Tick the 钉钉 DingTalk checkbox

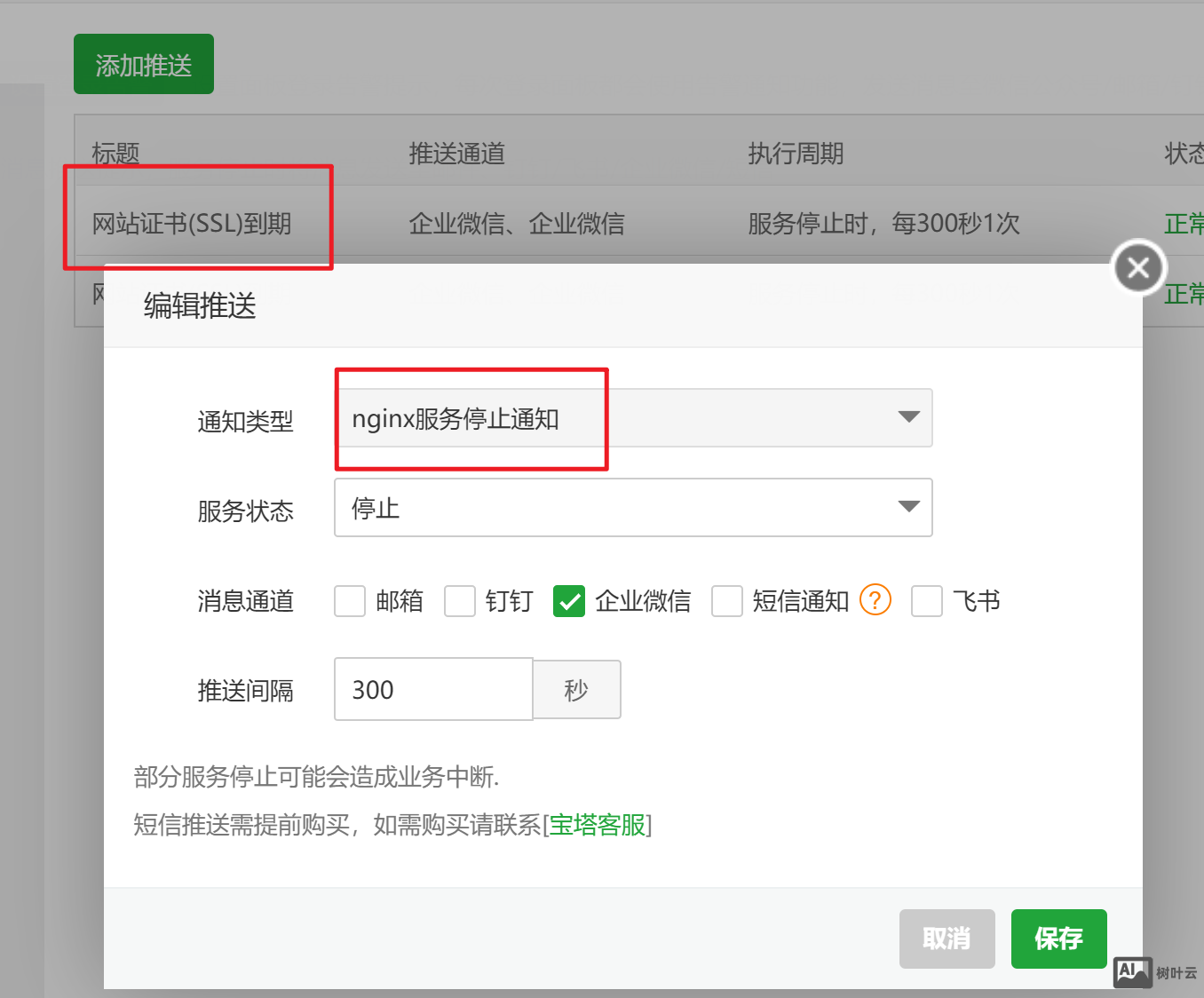pyautogui.click(x=460, y=601)
